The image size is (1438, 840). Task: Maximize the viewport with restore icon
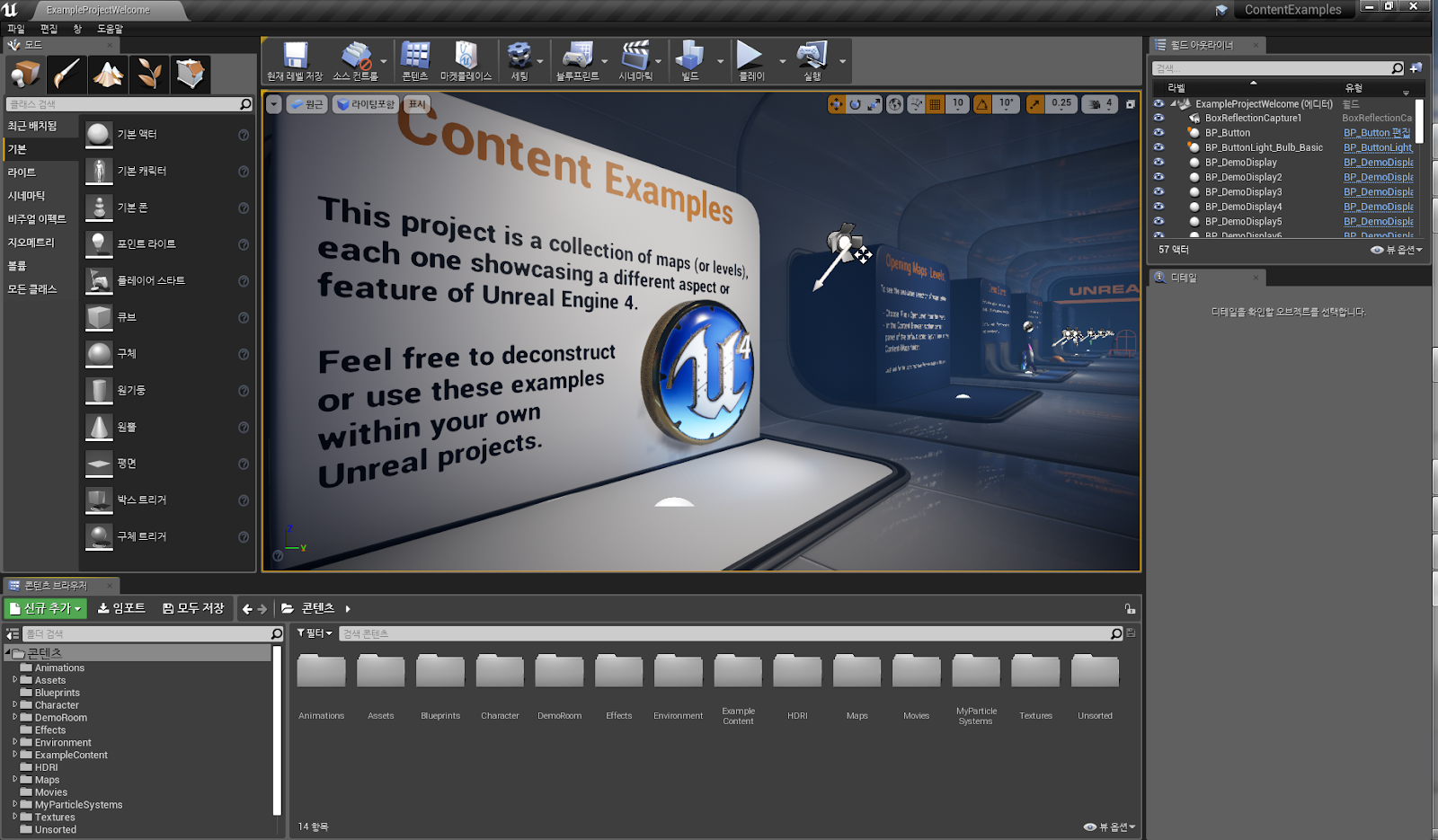(x=1131, y=104)
